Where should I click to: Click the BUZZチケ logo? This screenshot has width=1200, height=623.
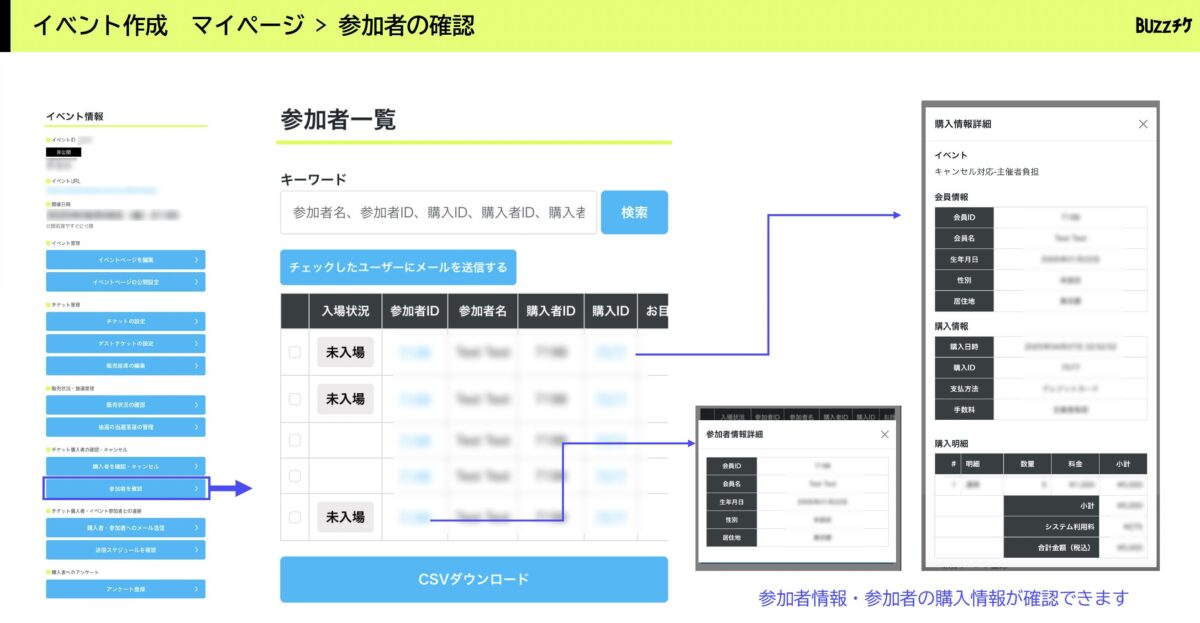[x=1162, y=26]
